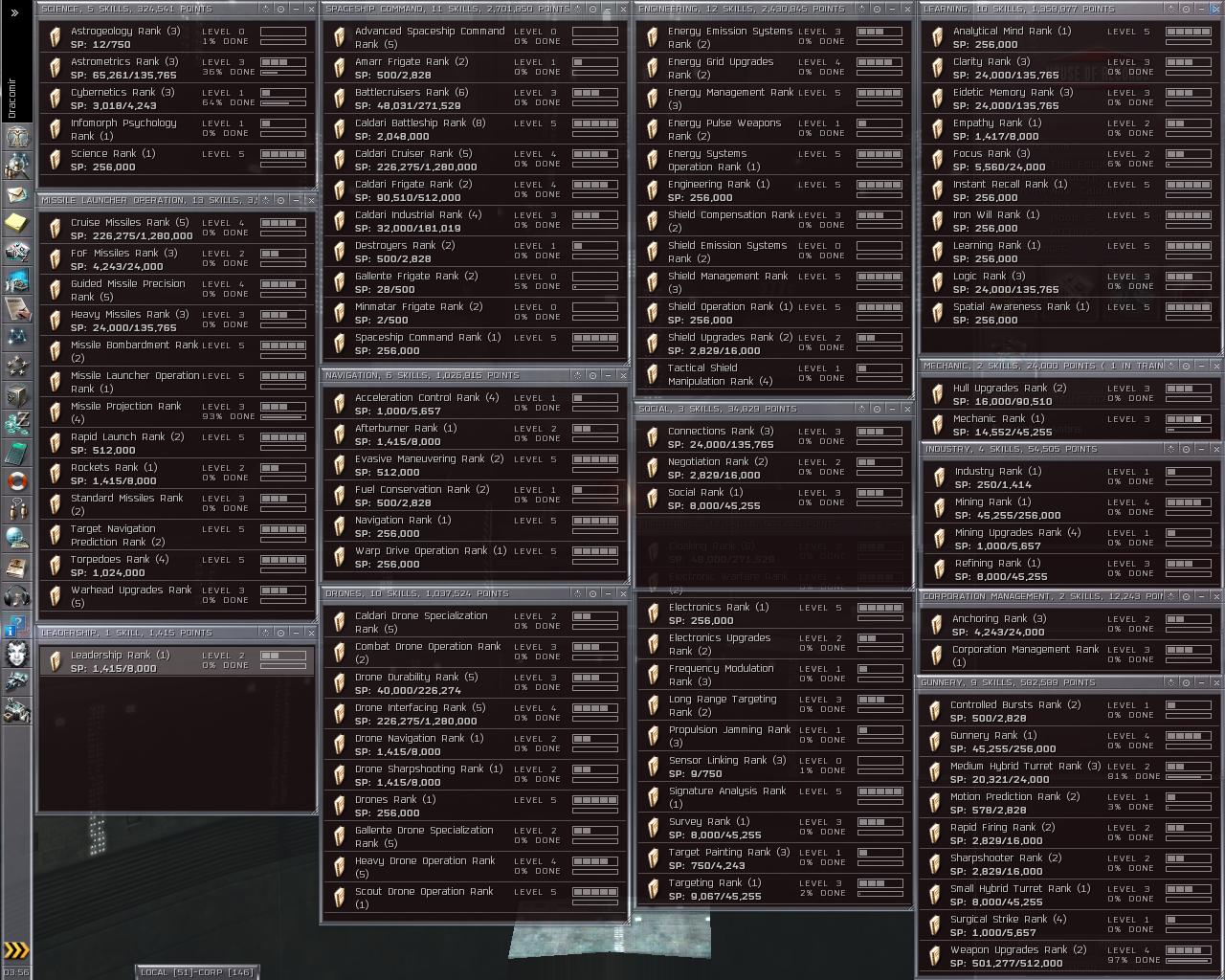Open the character sheet Vitruvian man icon

point(16,136)
